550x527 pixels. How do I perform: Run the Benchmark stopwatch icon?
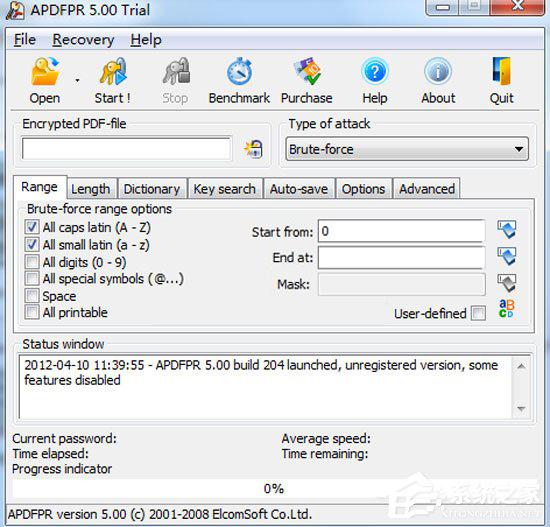tap(239, 72)
